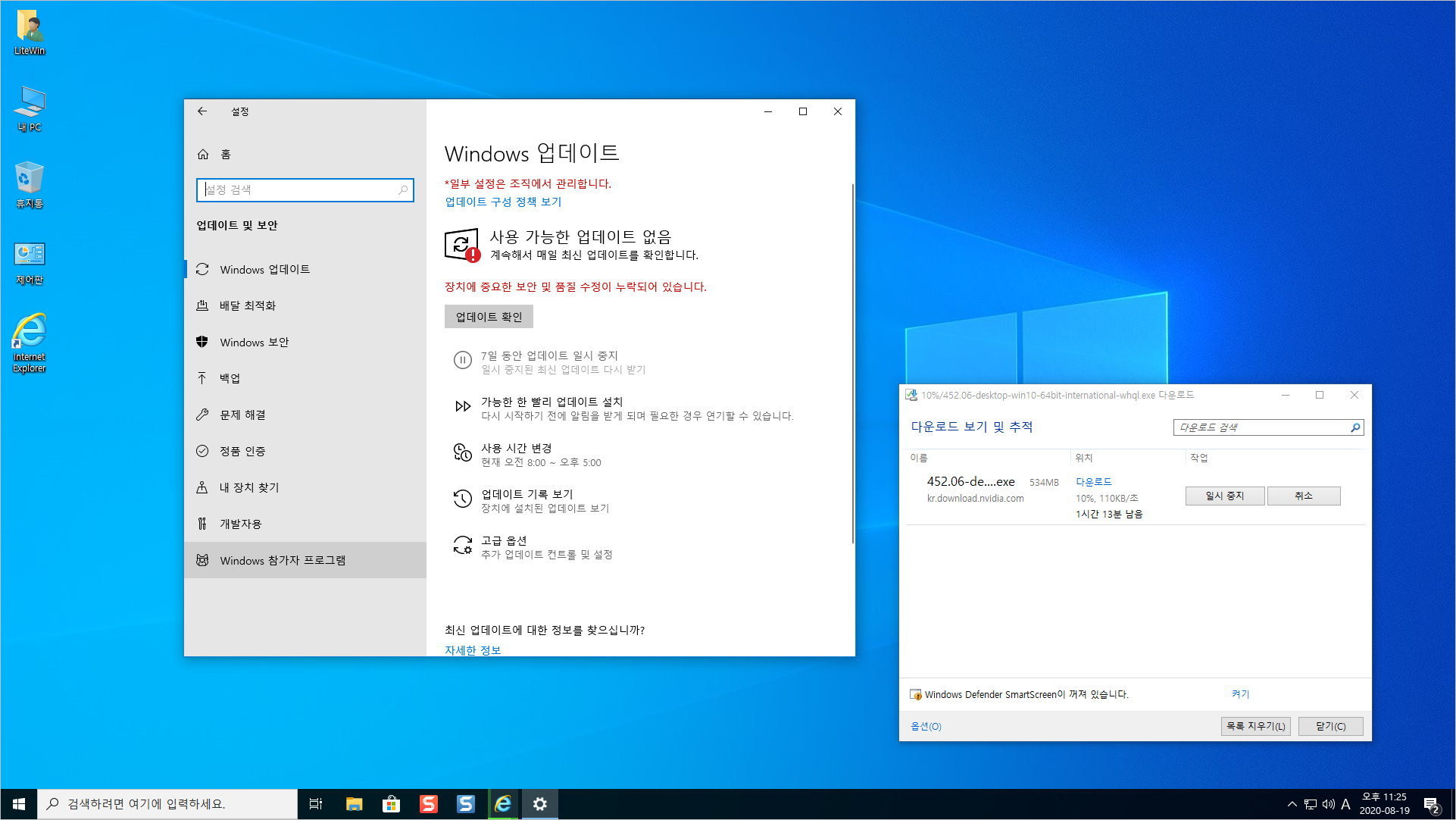The width and height of the screenshot is (1456, 820).
Task: Open 업데이트 구성 정책 보기 link
Action: (503, 202)
